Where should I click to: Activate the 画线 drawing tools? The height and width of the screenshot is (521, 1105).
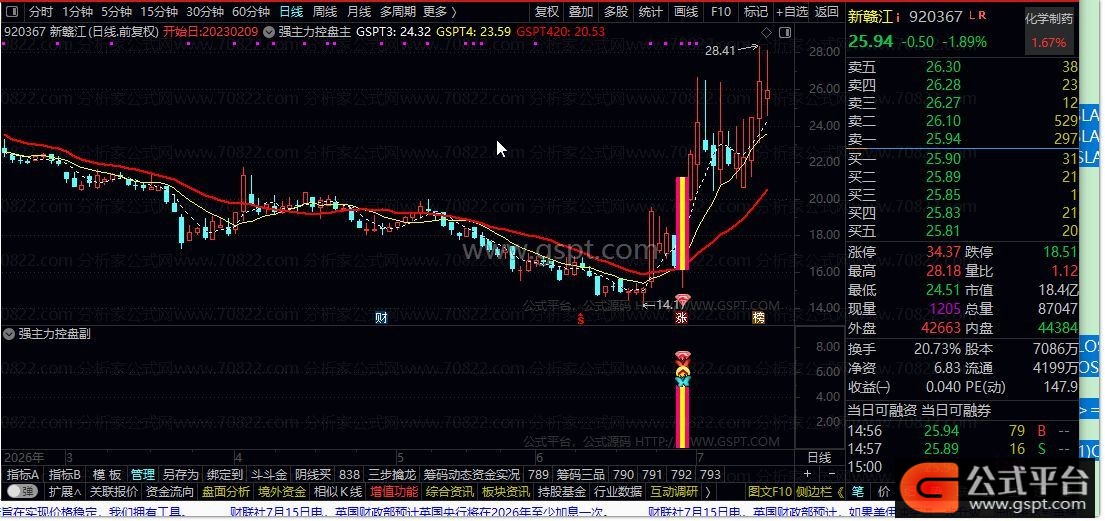(x=686, y=11)
